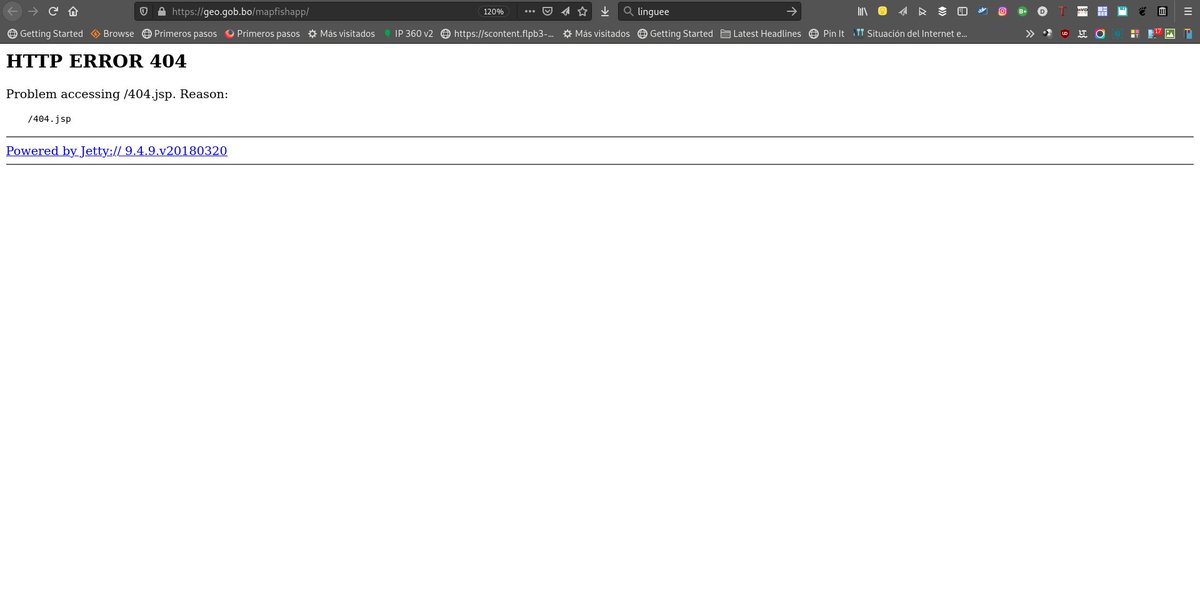Open Primeros pasos bookmark with Firefox icon
The image size is (1200, 592).
[x=262, y=33]
